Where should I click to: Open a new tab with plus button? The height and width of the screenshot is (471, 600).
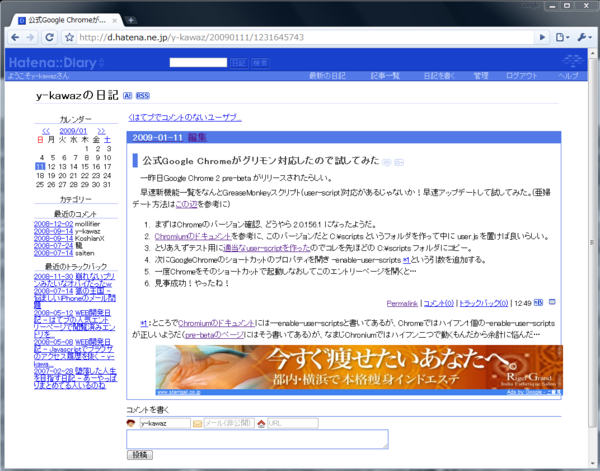click(130, 20)
